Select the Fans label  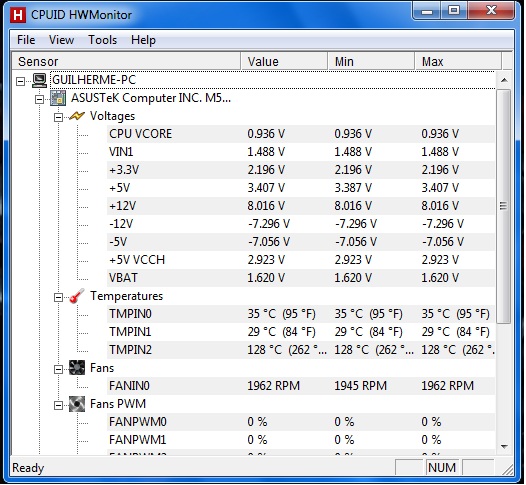tap(102, 368)
